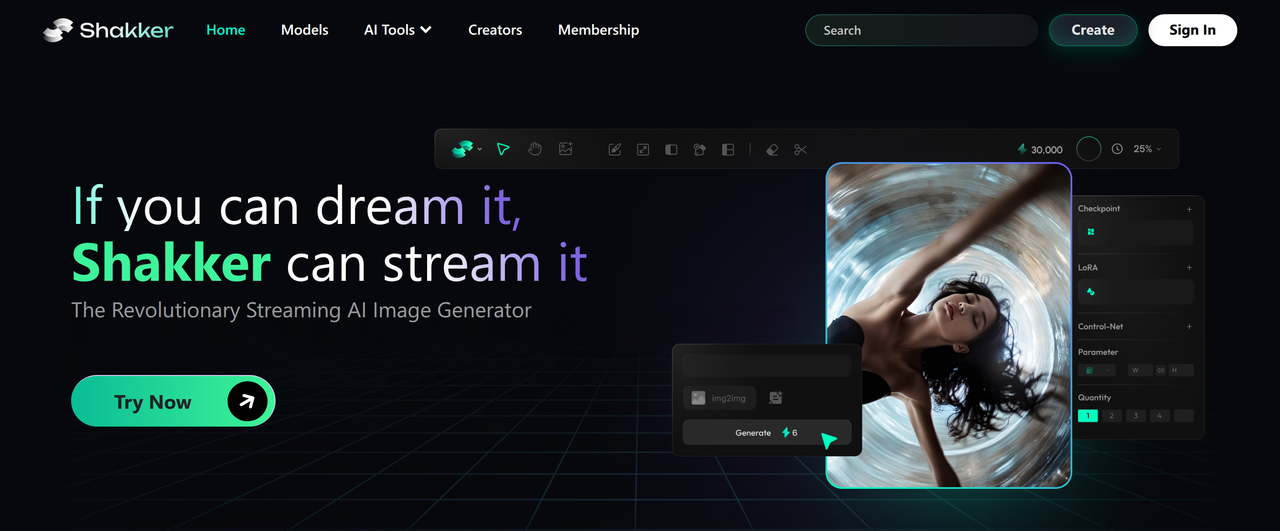Click the Generate button
The image size is (1280, 531).
[x=767, y=432]
